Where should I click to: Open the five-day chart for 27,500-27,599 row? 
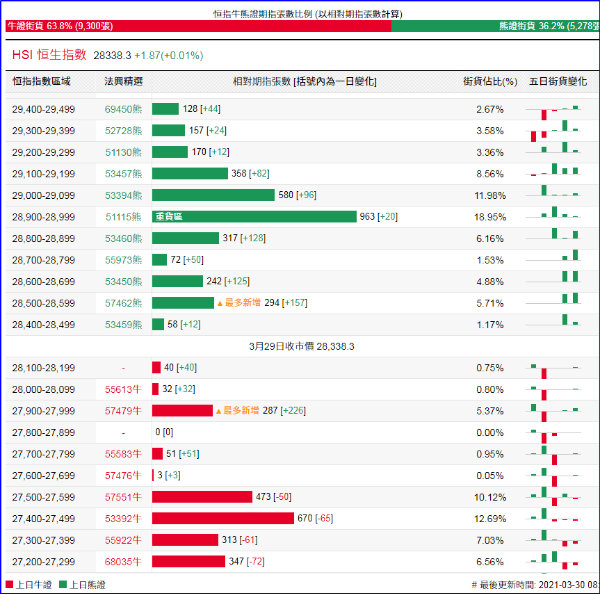click(x=553, y=496)
